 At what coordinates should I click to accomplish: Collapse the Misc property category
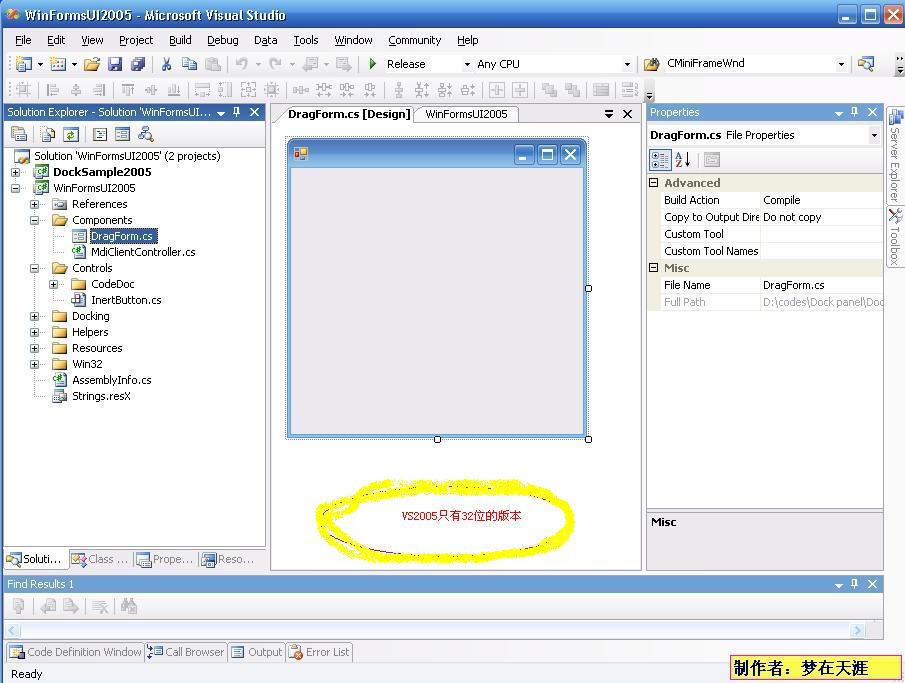(654, 268)
